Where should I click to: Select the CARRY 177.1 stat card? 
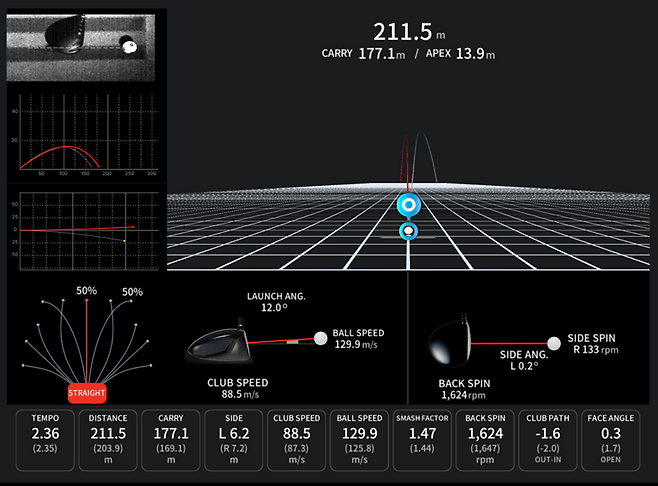pyautogui.click(x=171, y=440)
